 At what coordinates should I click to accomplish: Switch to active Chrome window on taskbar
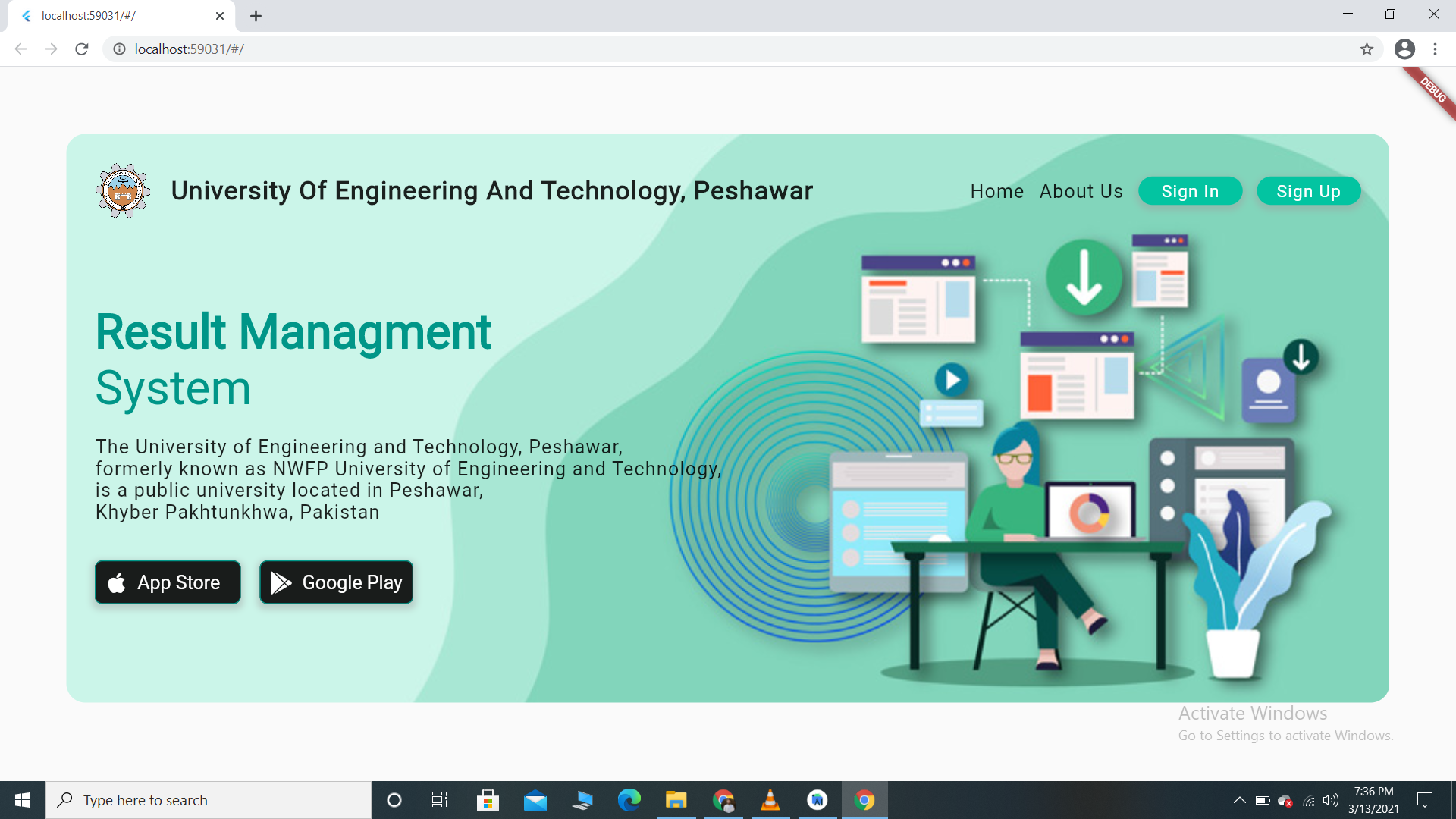[864, 800]
